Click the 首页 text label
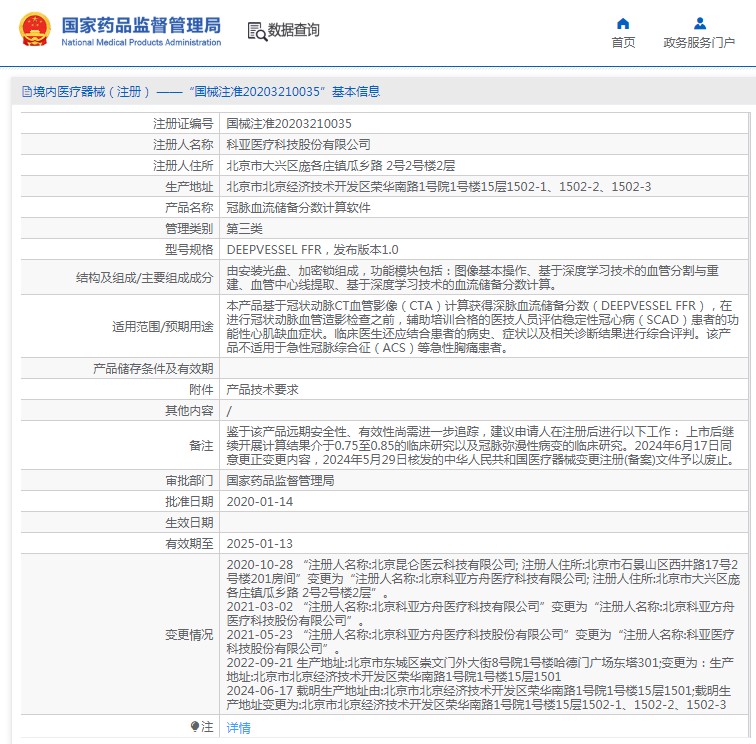 [x=623, y=42]
